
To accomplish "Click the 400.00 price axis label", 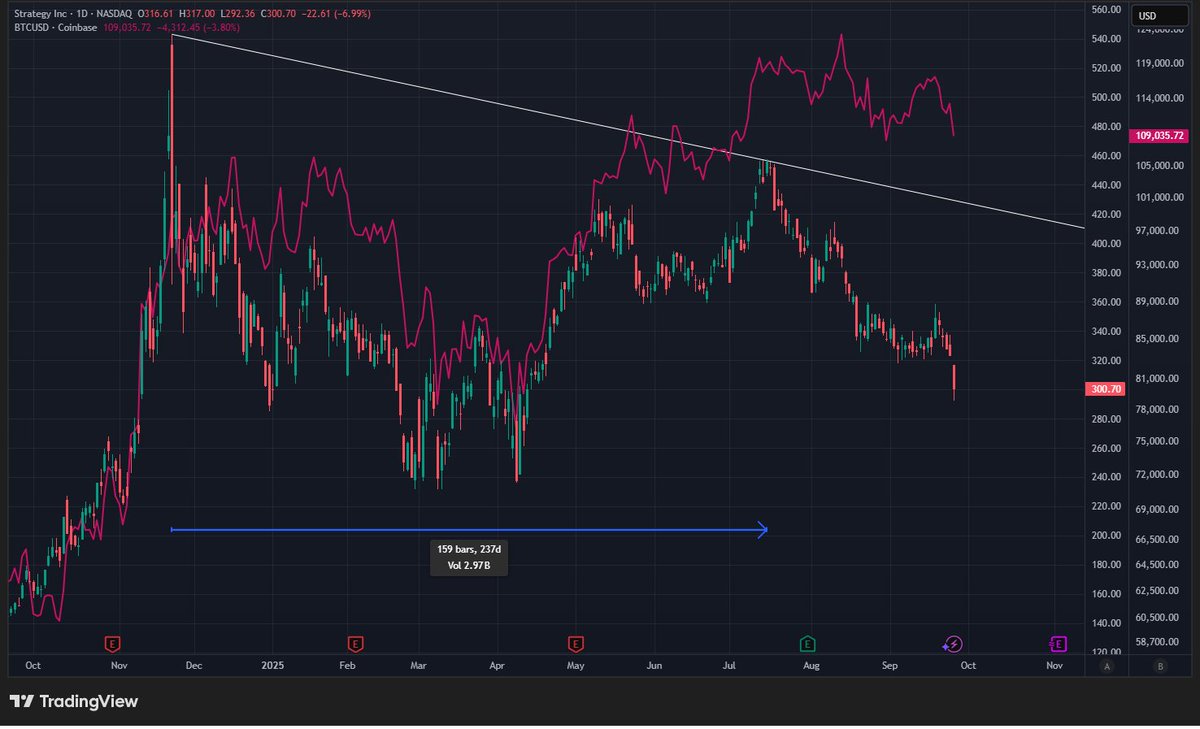I will coord(1105,244).
